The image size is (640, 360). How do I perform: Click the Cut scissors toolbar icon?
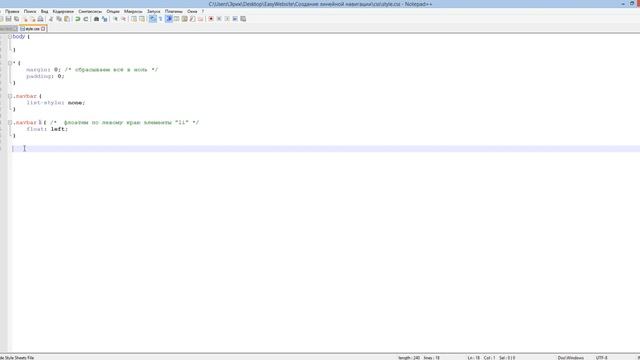pos(51,19)
